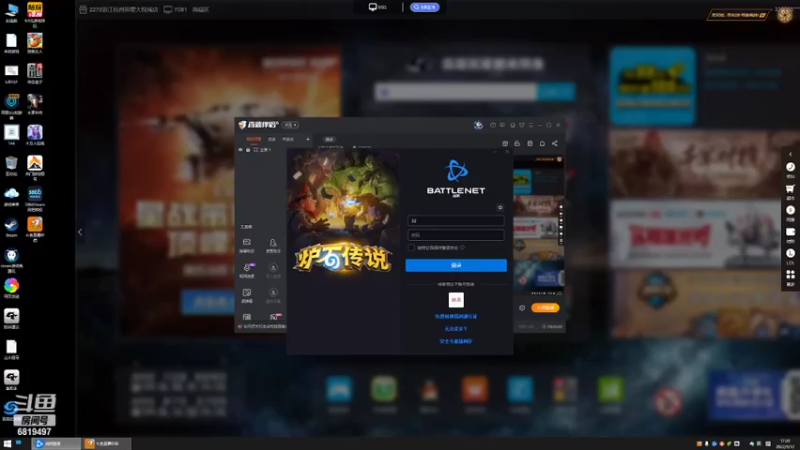Click the account name input field
The width and height of the screenshot is (800, 450).
tap(456, 220)
